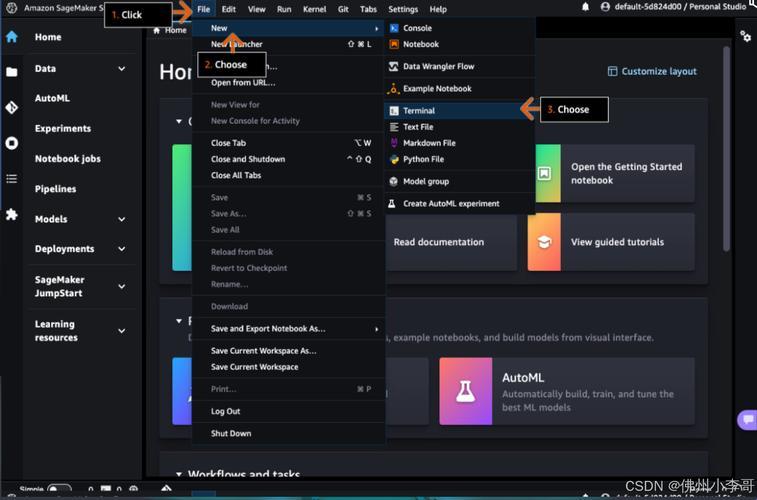Open the Extensions puzzle-piece icon
Viewport: 757px width, 500px height.
pos(12,214)
